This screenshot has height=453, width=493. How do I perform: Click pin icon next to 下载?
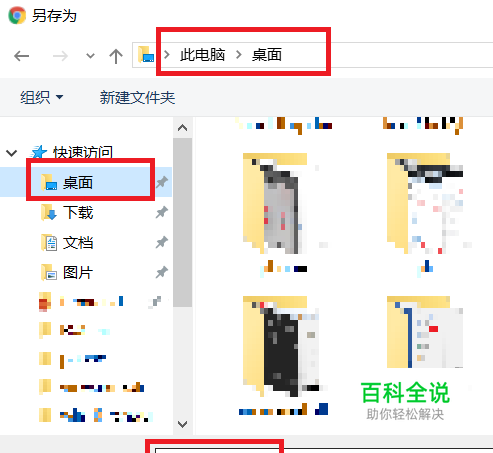pos(162,212)
